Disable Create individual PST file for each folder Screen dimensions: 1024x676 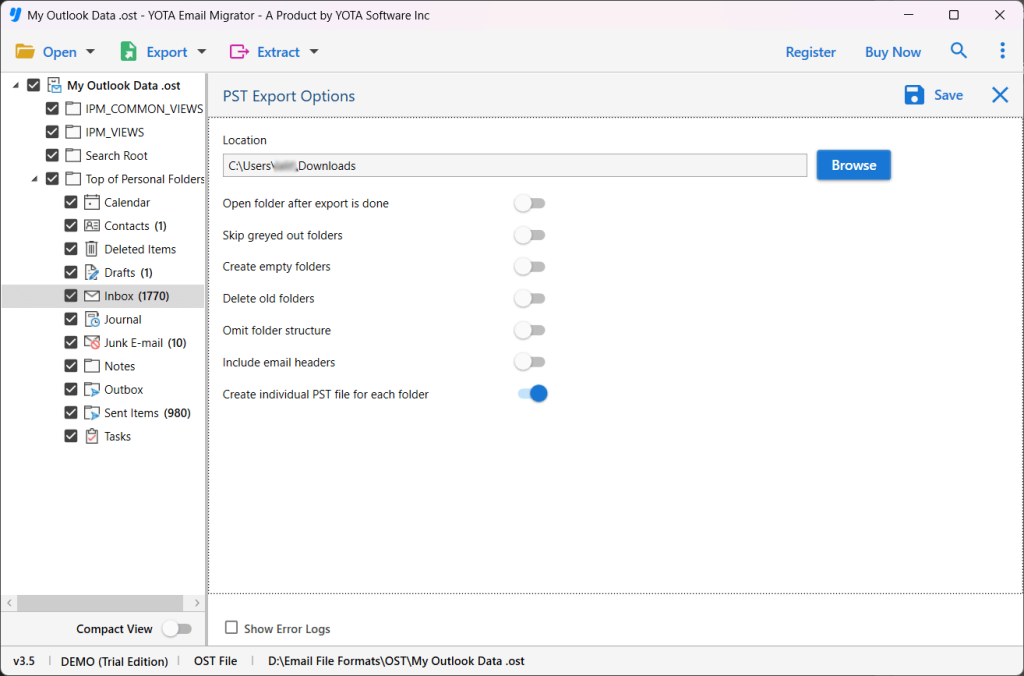coord(532,394)
